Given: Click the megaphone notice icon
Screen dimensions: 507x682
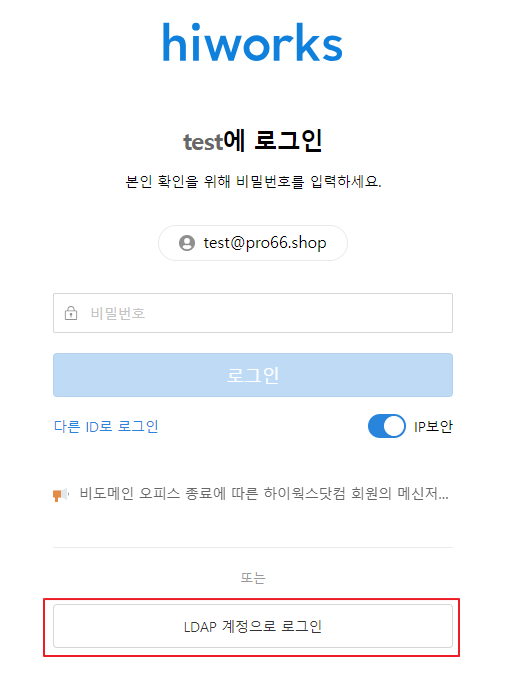Looking at the screenshot, I should (61, 495).
